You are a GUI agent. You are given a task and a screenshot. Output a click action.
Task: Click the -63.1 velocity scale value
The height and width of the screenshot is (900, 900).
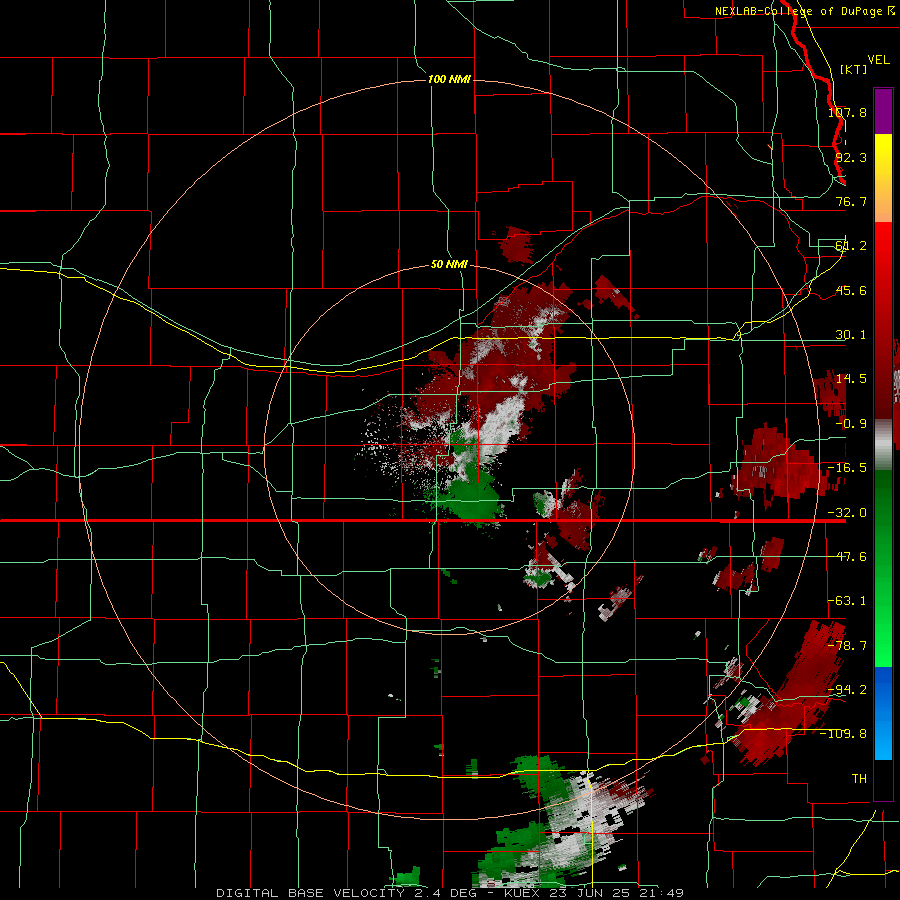pyautogui.click(x=847, y=601)
